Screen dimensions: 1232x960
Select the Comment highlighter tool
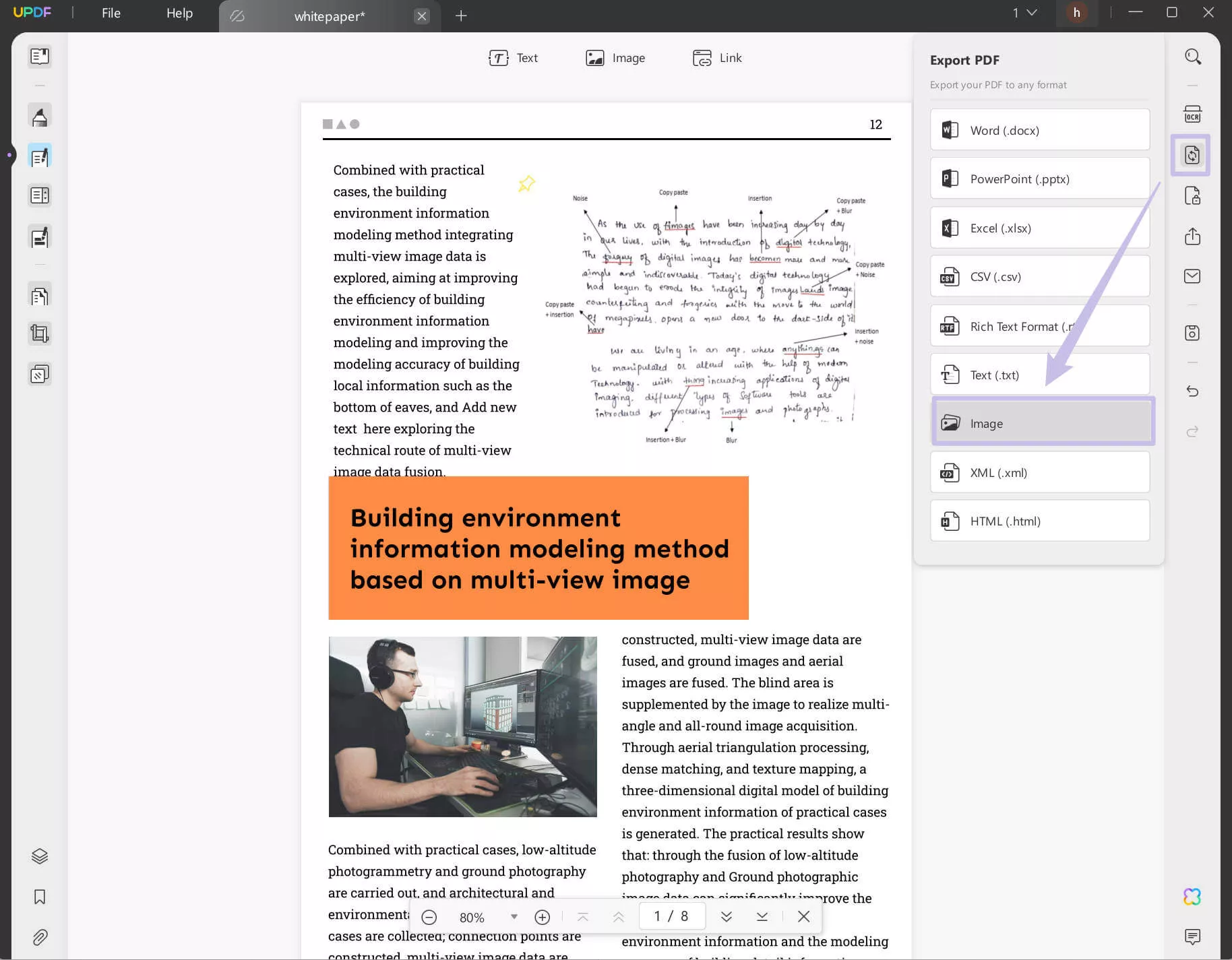click(x=40, y=116)
